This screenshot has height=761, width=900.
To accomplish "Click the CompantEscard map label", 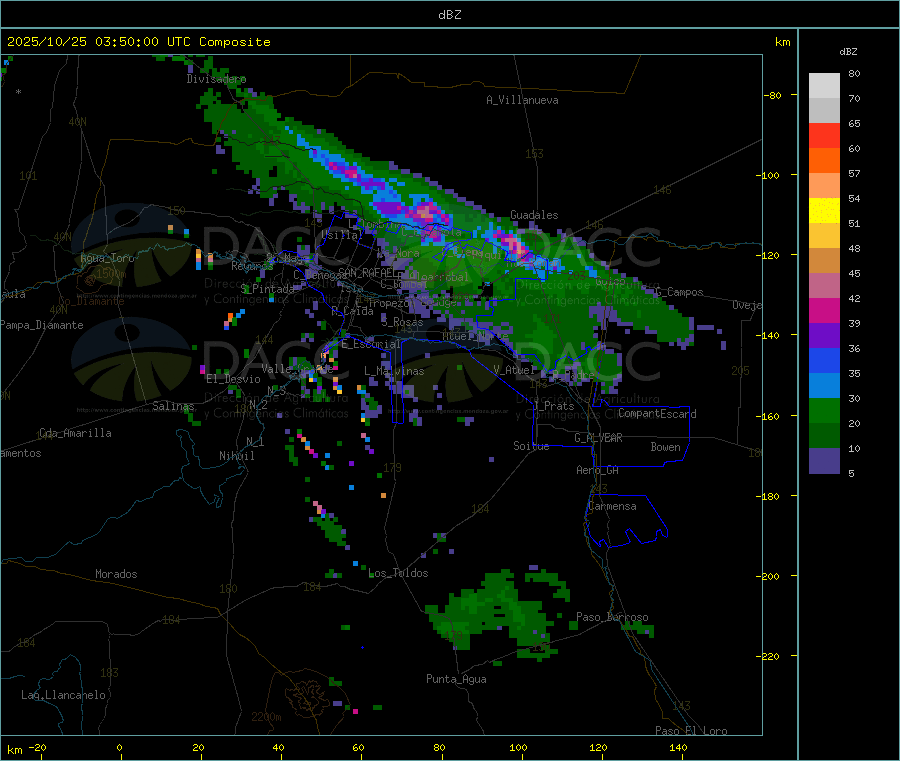I will pos(657,414).
